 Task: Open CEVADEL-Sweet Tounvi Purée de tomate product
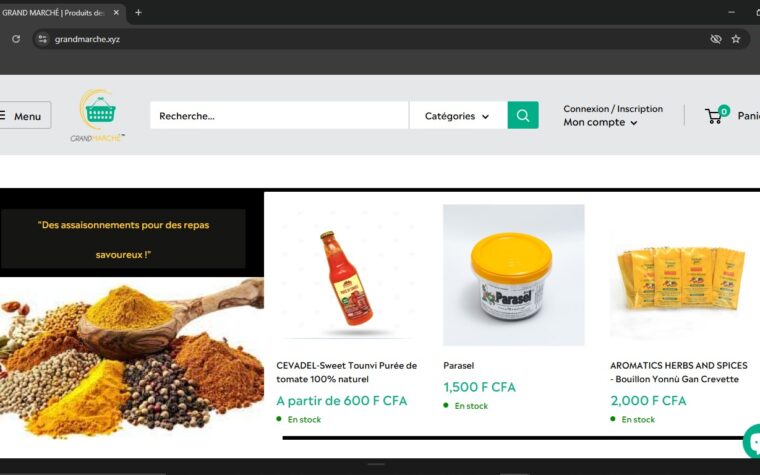(x=347, y=372)
